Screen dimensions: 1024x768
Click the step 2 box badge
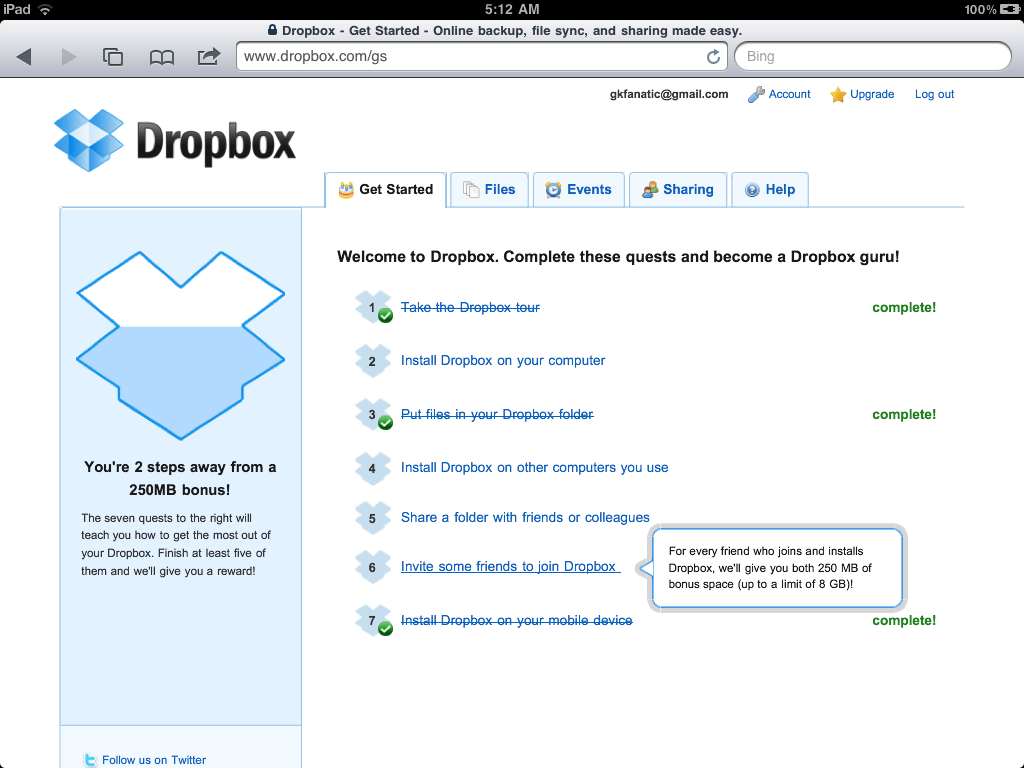(371, 361)
